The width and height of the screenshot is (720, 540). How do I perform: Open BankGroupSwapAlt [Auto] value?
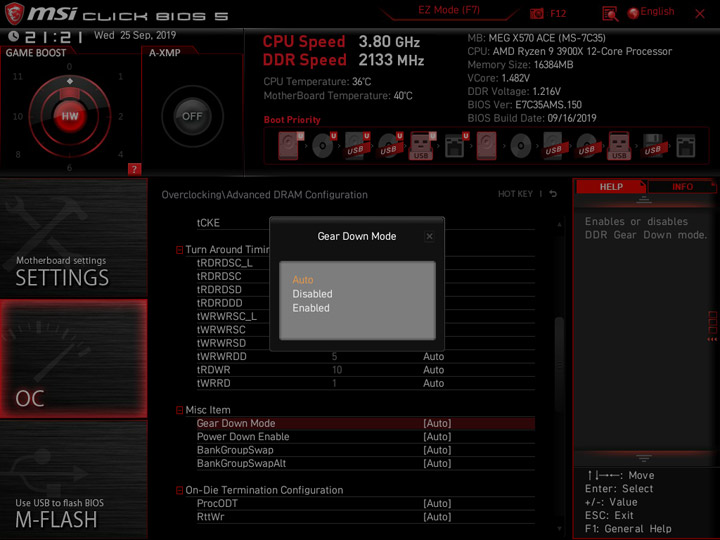click(437, 463)
